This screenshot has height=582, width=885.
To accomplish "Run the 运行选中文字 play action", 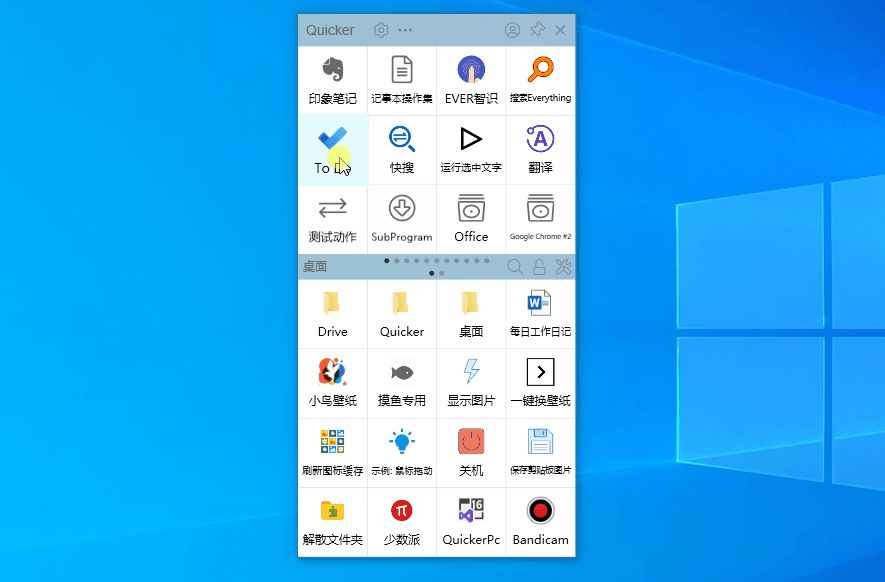I will [x=471, y=150].
